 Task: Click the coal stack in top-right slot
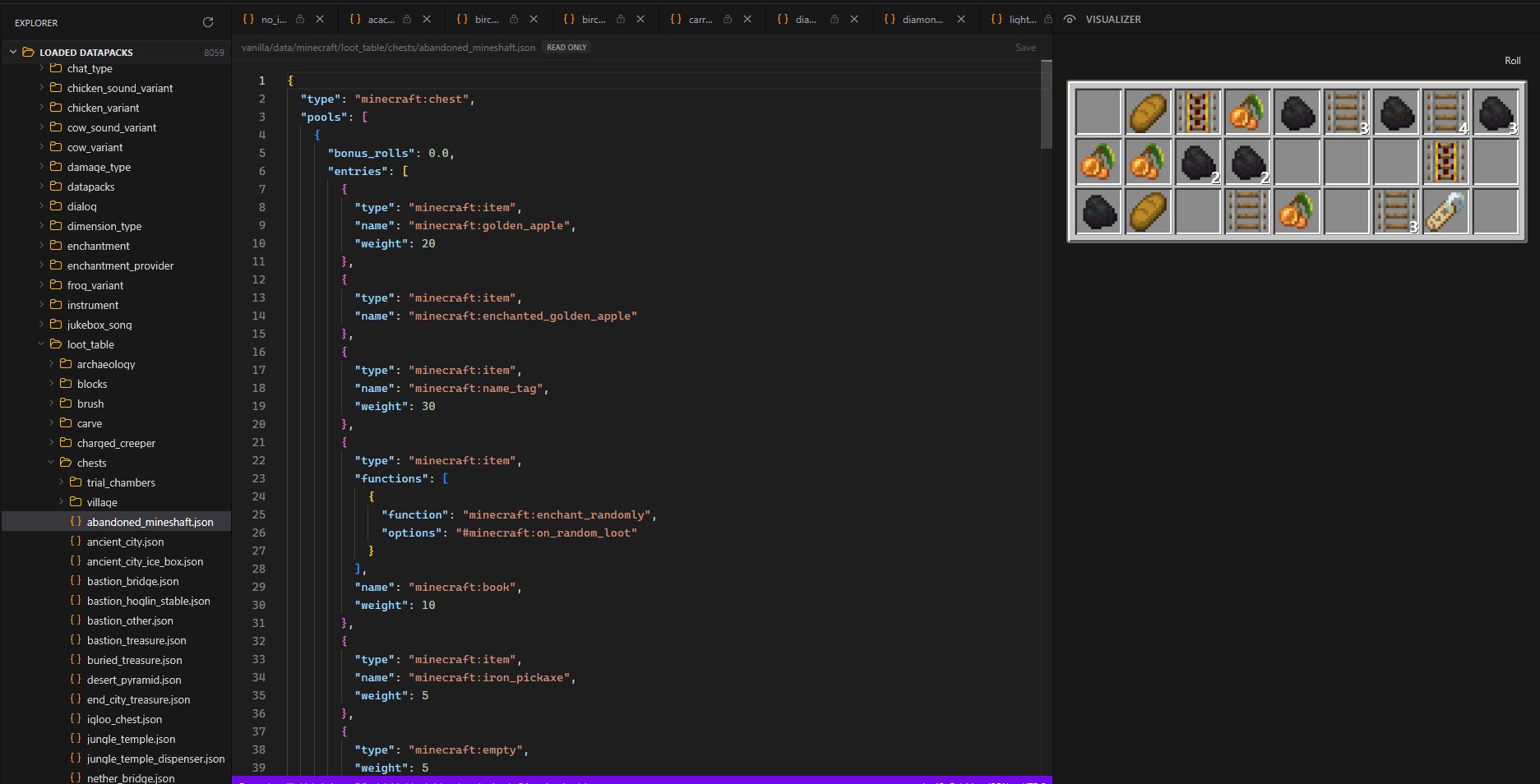pyautogui.click(x=1495, y=112)
